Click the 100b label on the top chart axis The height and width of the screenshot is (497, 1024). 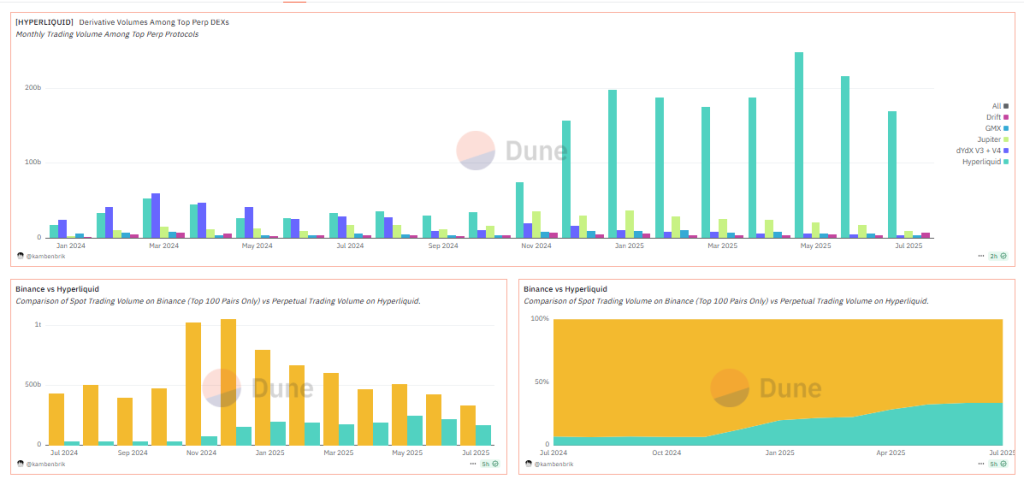[34, 162]
